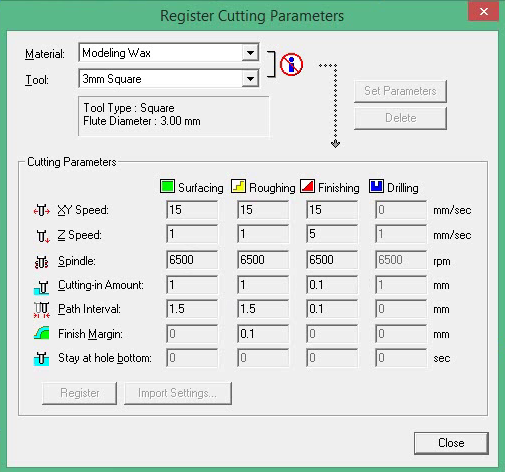Image resolution: width=505 pixels, height=472 pixels.
Task: Click the red Finishing icon
Action: 307,186
